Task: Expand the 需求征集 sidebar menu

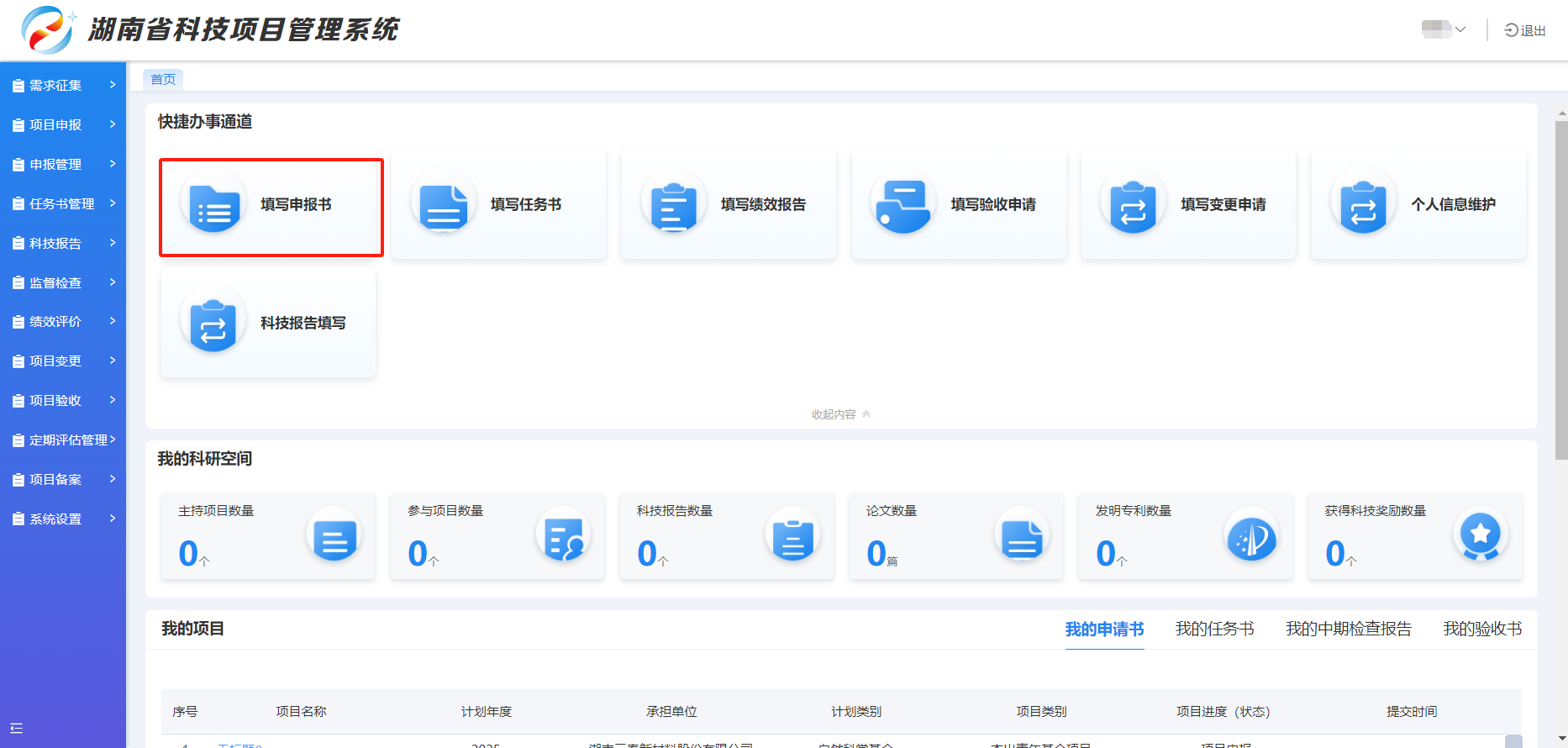Action: point(63,85)
